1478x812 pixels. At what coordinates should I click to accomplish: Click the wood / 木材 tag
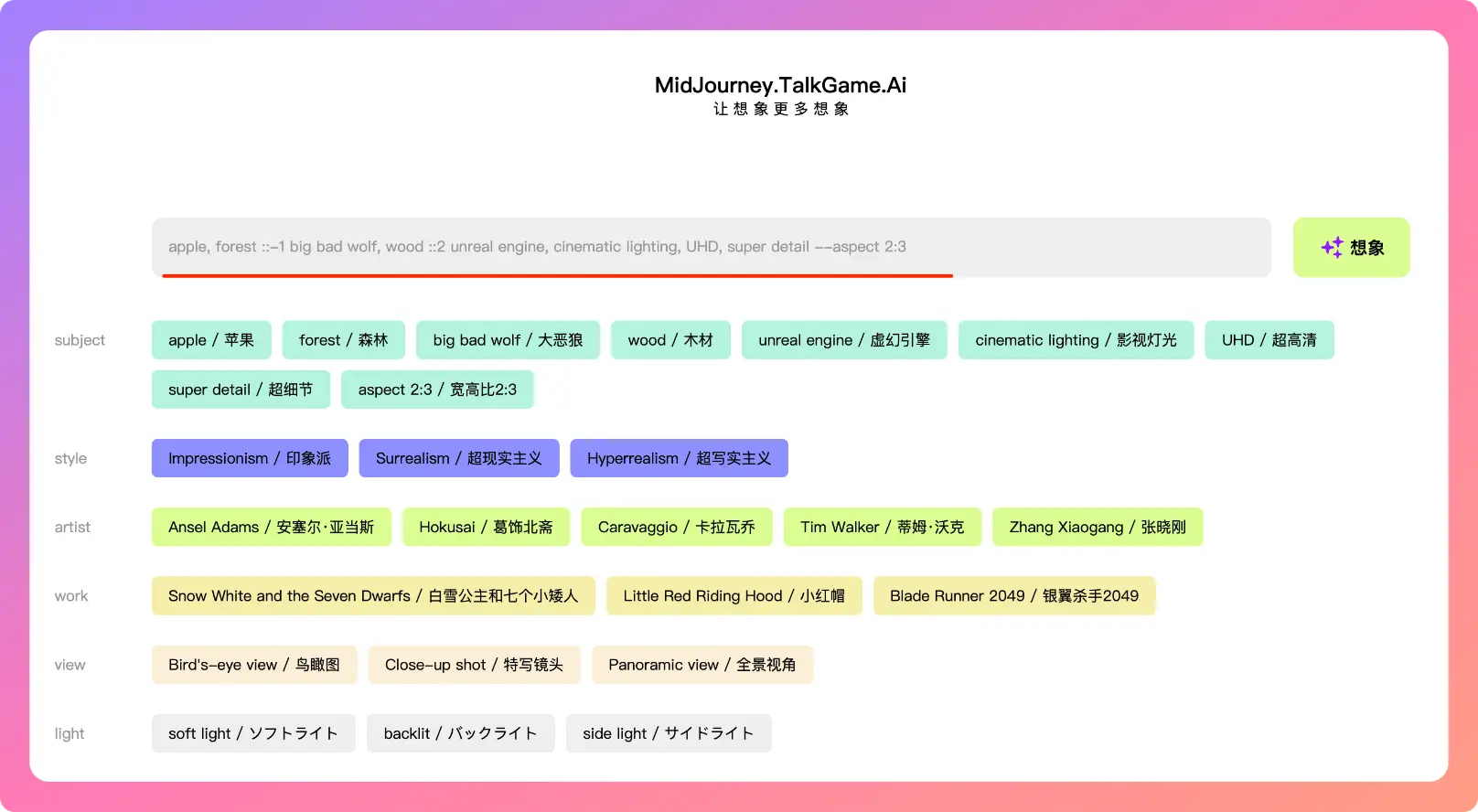pyautogui.click(x=670, y=340)
